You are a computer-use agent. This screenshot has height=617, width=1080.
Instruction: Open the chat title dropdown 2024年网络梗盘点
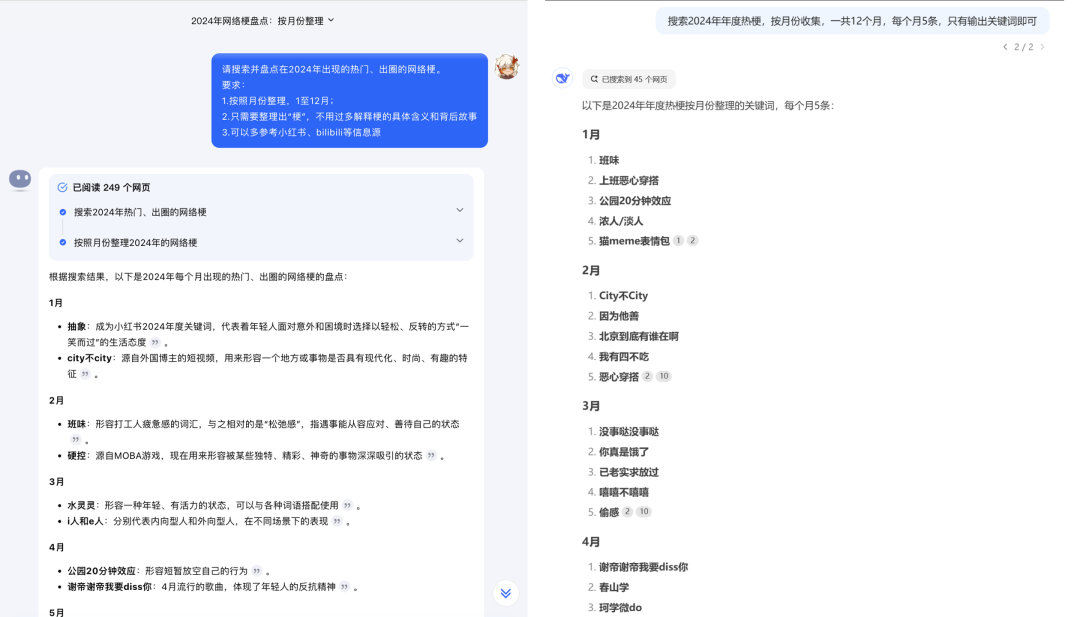[262, 21]
